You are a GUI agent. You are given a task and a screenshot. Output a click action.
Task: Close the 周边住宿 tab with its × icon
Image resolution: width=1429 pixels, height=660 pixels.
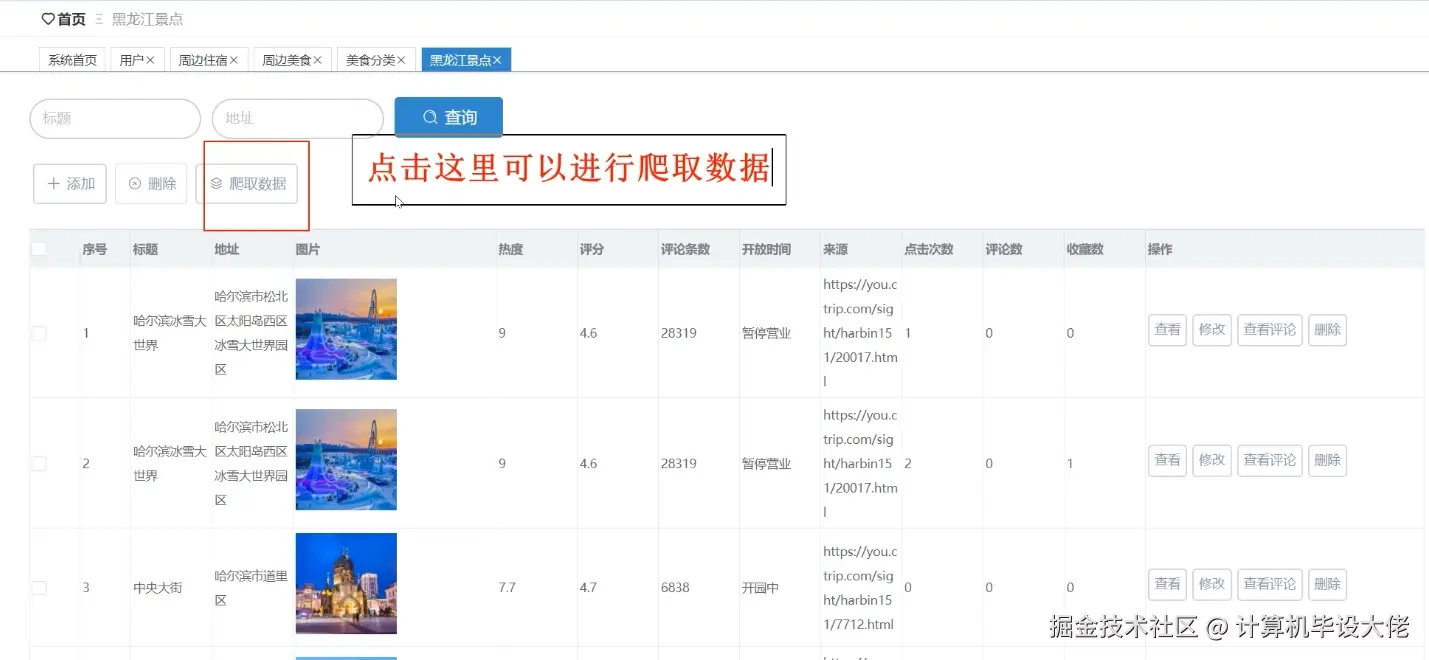[236, 59]
